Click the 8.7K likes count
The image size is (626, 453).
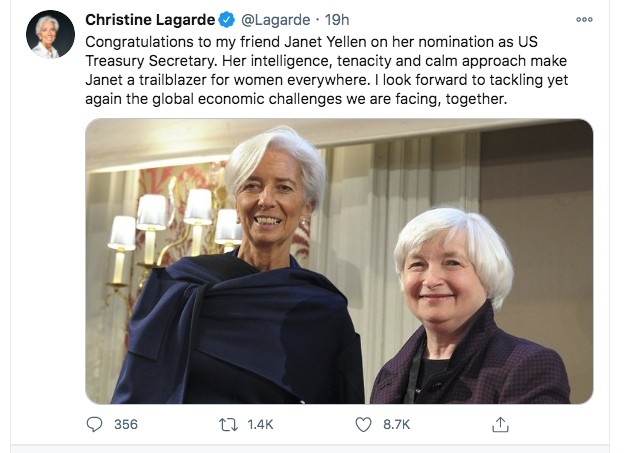pos(397,424)
